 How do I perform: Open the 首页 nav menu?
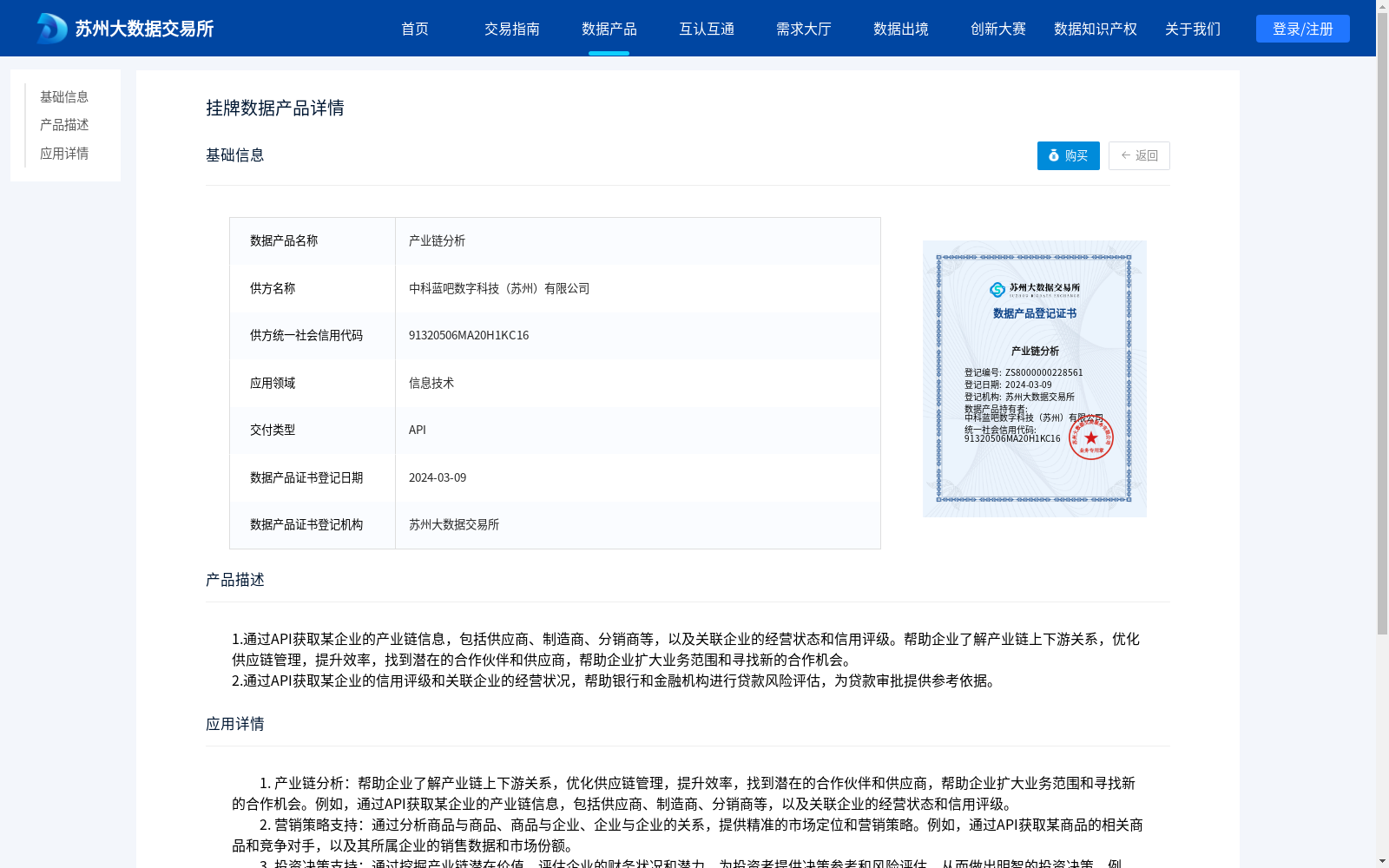[x=415, y=29]
